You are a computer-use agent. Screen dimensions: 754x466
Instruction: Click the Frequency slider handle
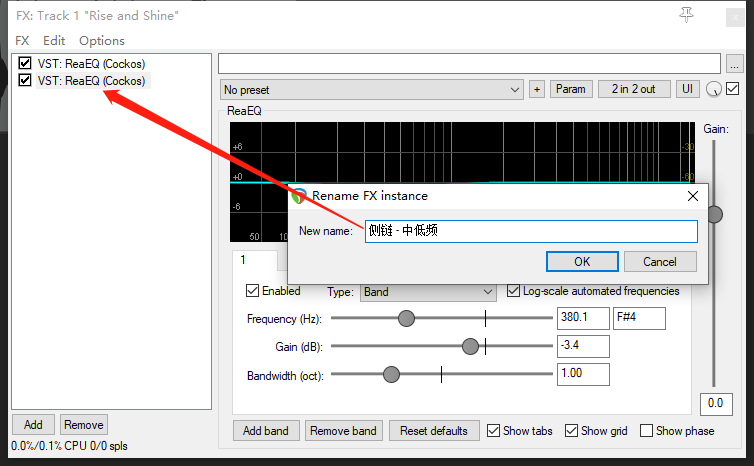click(x=406, y=318)
